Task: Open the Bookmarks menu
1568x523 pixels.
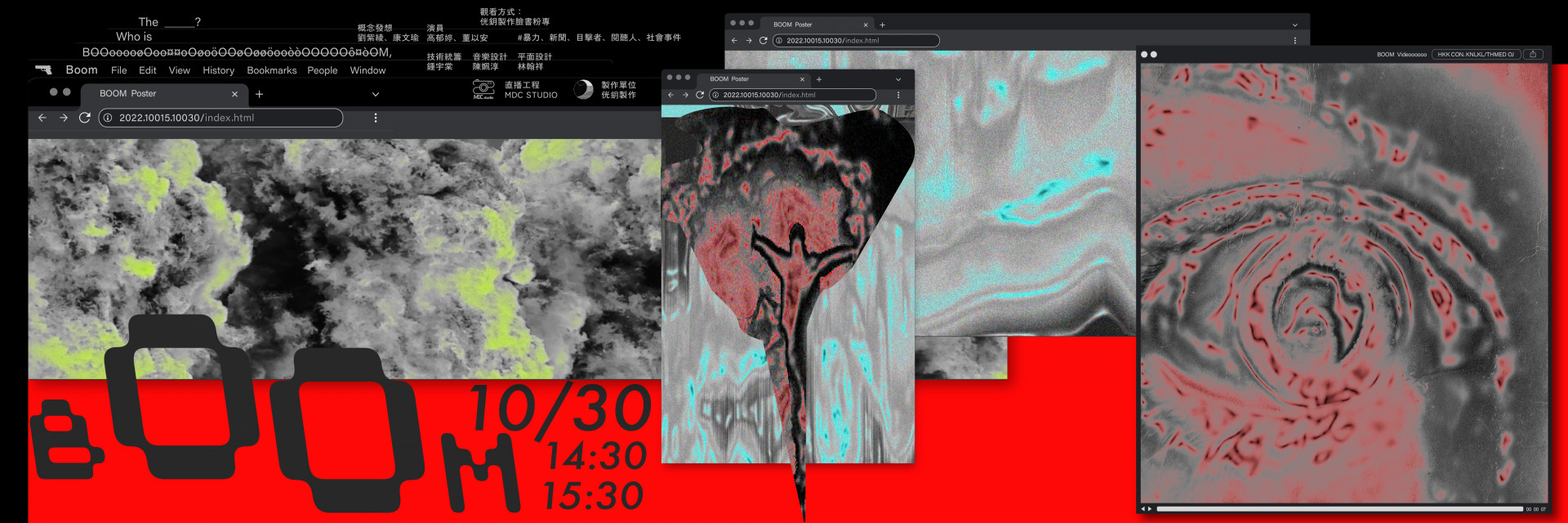Action: (x=271, y=70)
